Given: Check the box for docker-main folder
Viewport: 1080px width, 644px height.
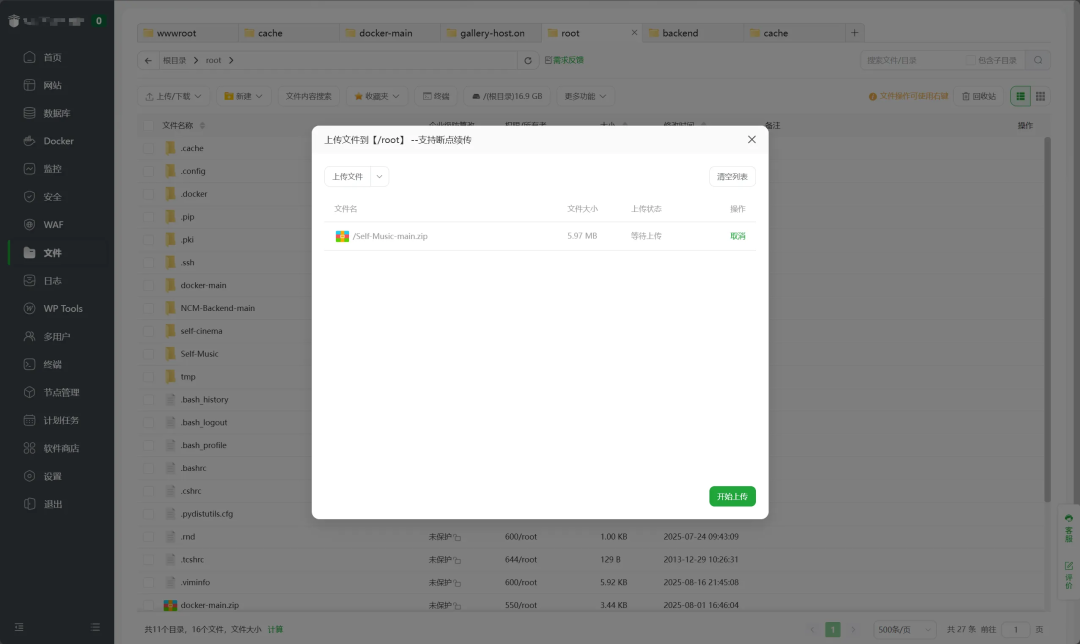Looking at the screenshot, I should (148, 285).
